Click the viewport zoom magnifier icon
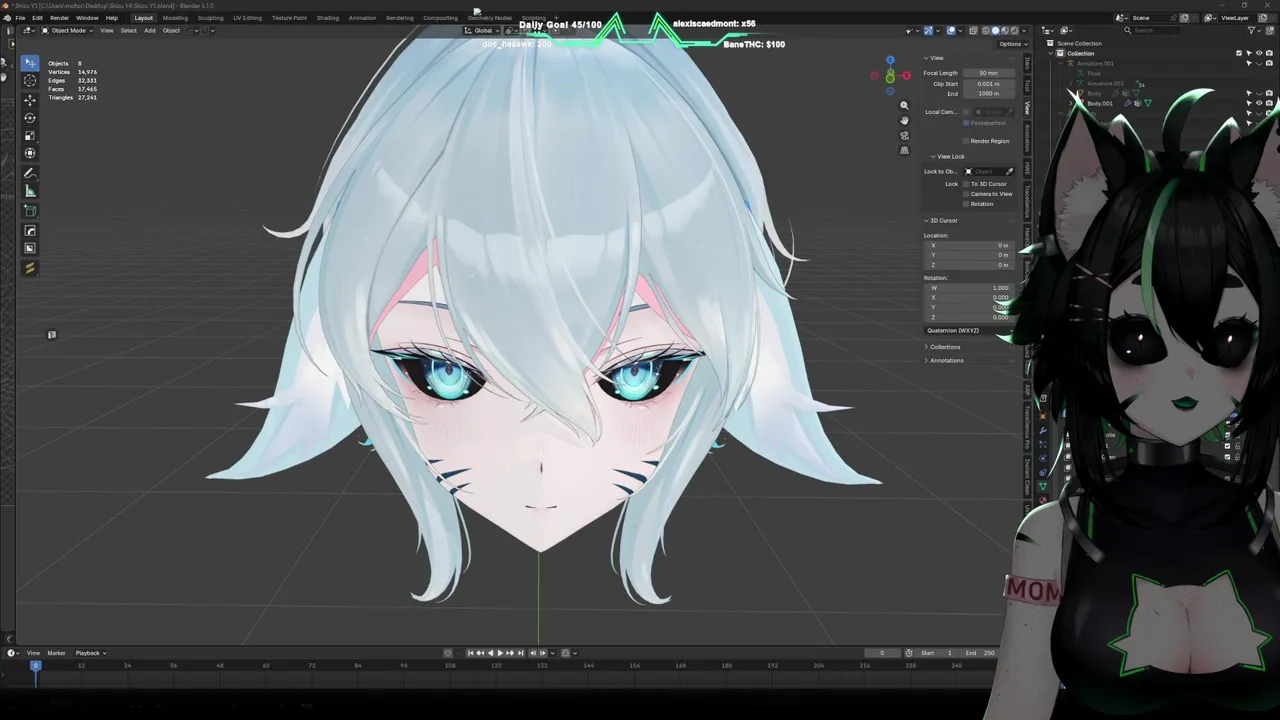This screenshot has height=720, width=1280. (x=904, y=105)
